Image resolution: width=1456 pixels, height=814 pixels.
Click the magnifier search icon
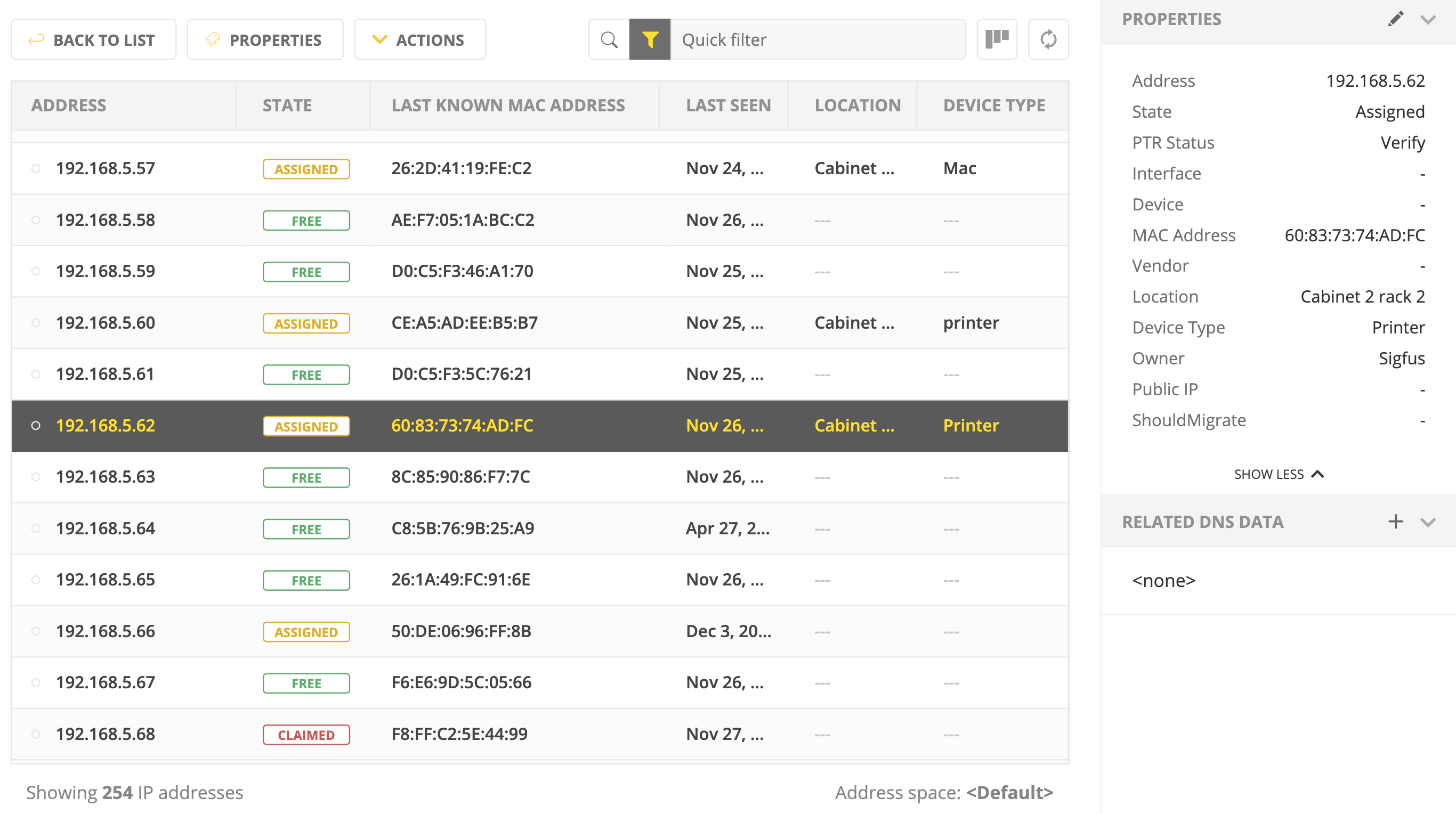(609, 39)
